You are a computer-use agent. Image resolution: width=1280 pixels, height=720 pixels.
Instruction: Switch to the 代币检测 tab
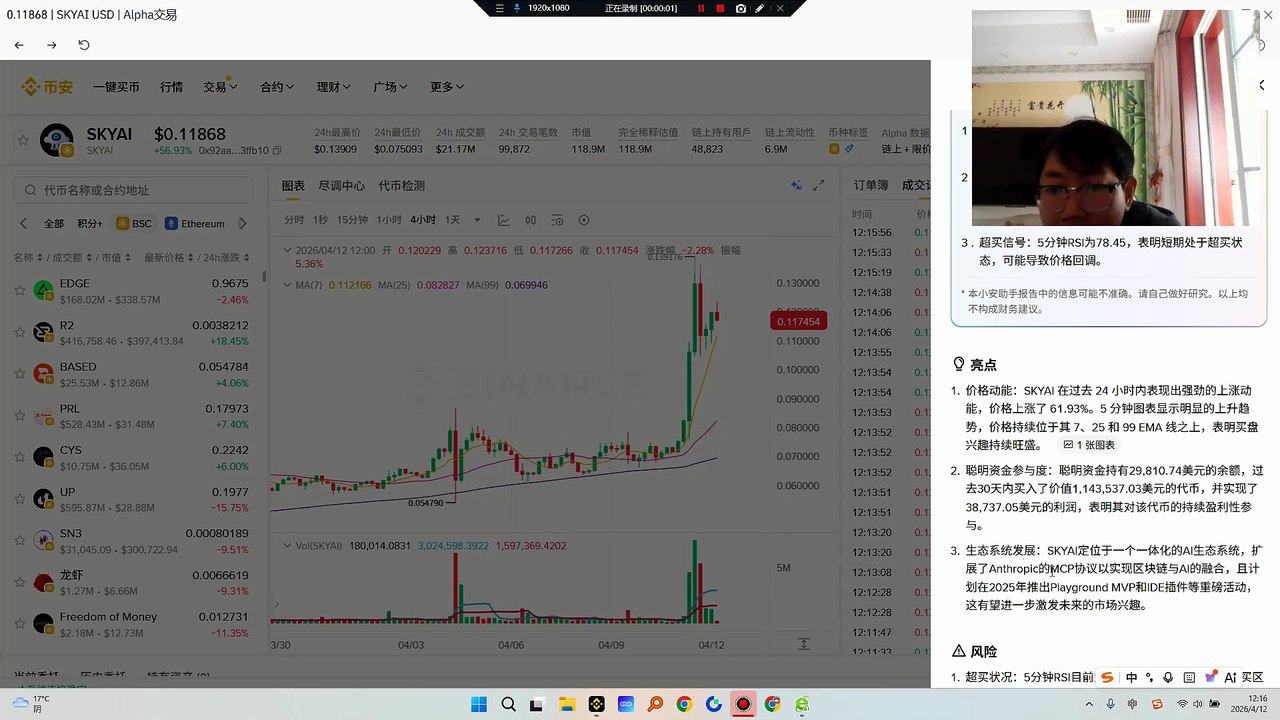coord(401,185)
